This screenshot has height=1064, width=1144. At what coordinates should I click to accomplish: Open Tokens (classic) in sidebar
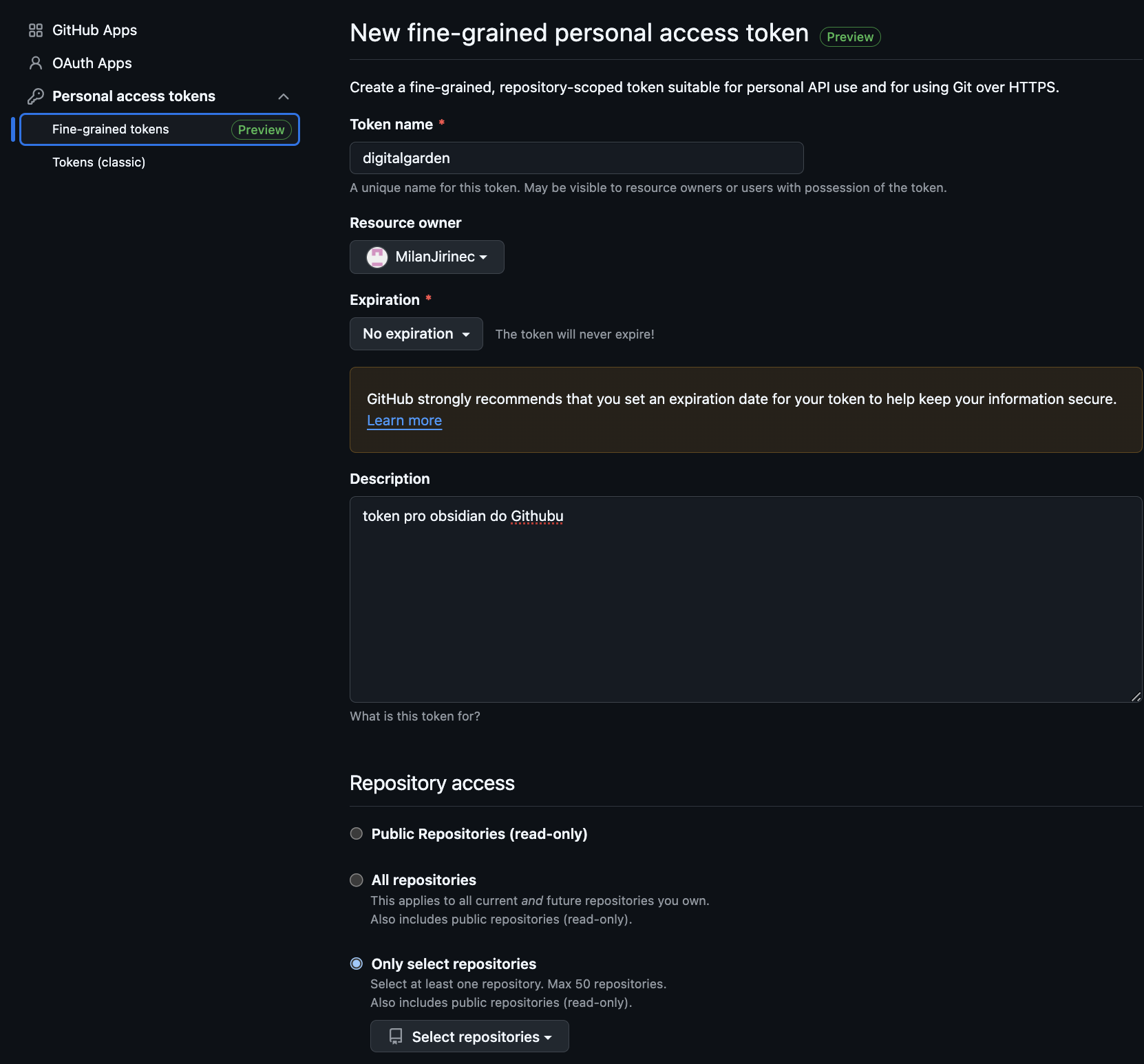[99, 162]
